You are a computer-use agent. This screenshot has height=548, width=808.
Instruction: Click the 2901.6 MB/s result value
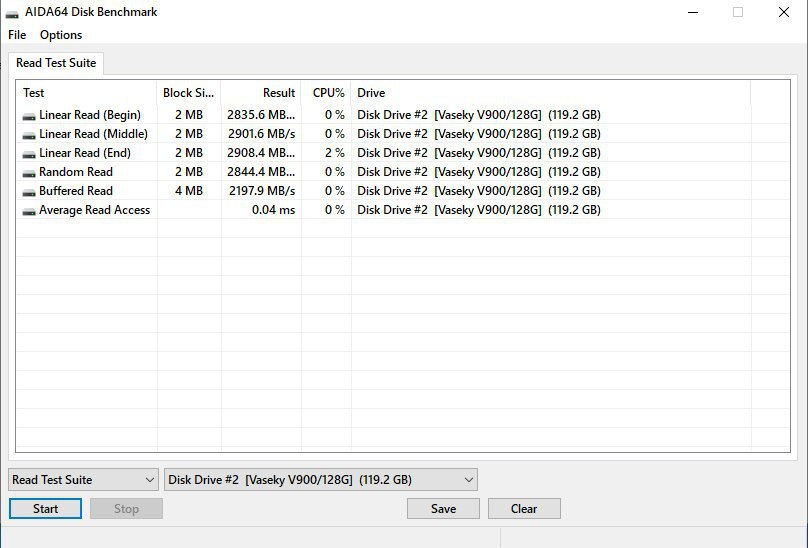coord(262,134)
